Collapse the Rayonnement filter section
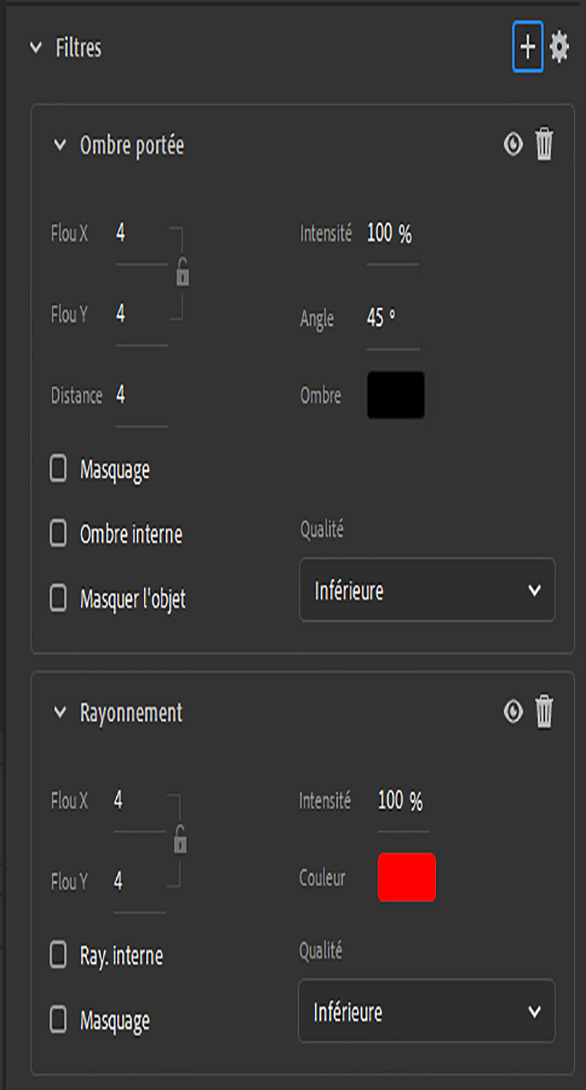 [63, 712]
